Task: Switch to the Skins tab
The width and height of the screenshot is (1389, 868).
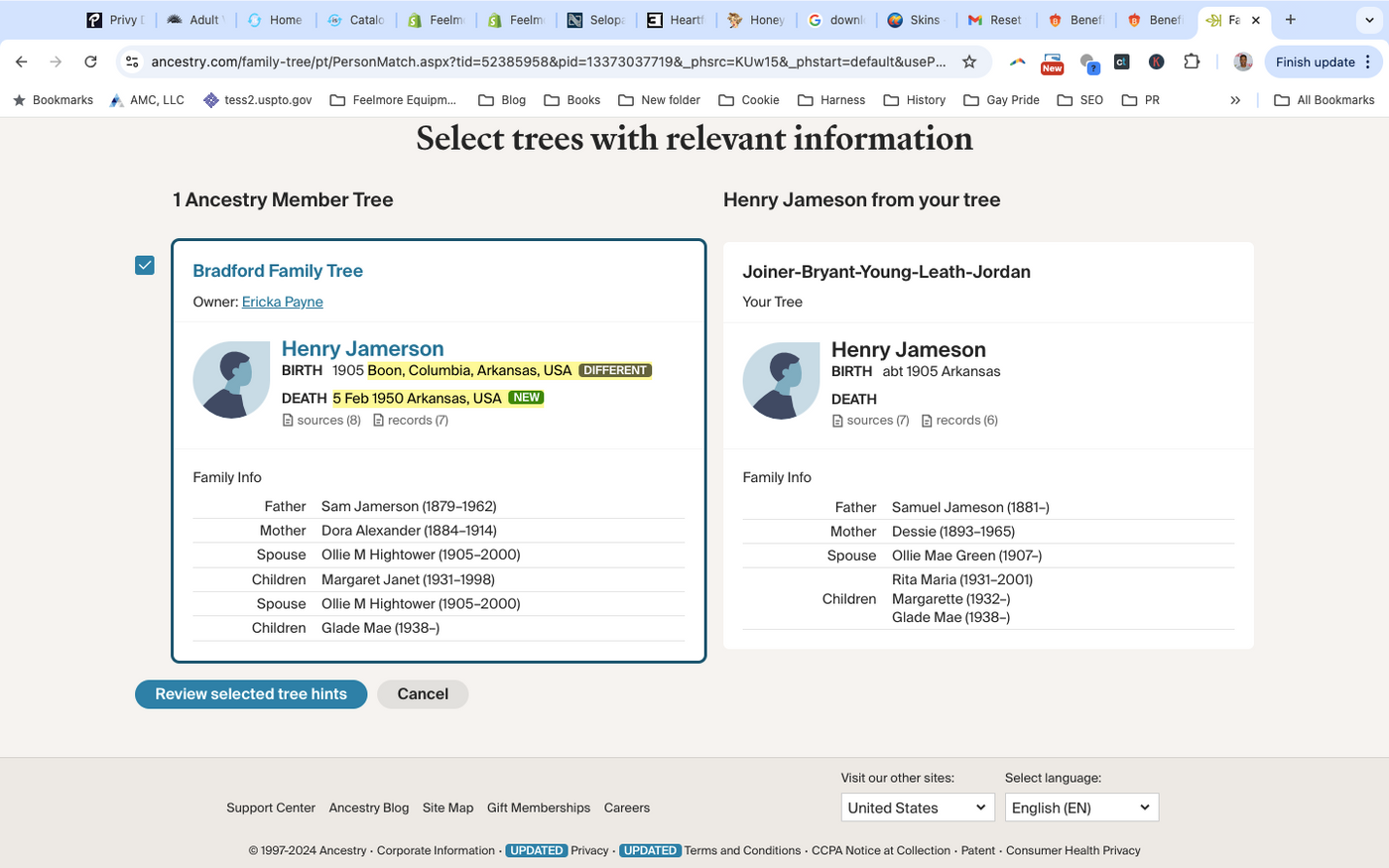Action: pos(915,20)
